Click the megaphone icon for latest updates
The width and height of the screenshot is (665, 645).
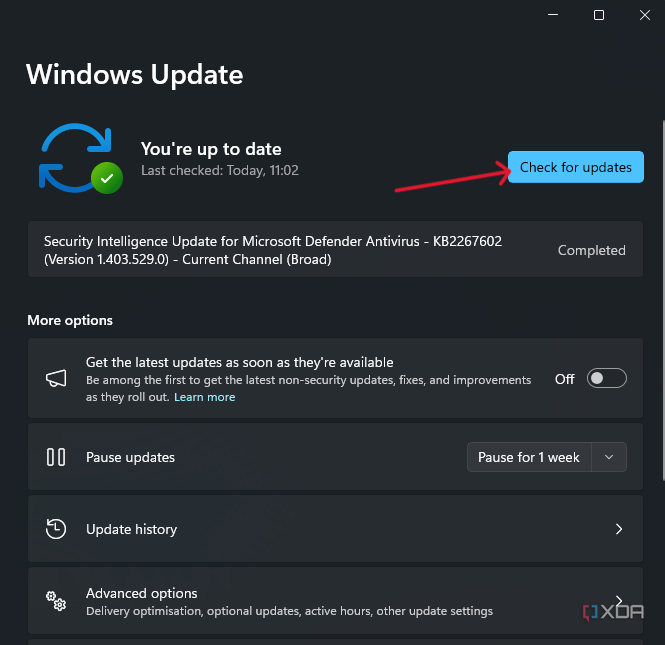coord(56,378)
